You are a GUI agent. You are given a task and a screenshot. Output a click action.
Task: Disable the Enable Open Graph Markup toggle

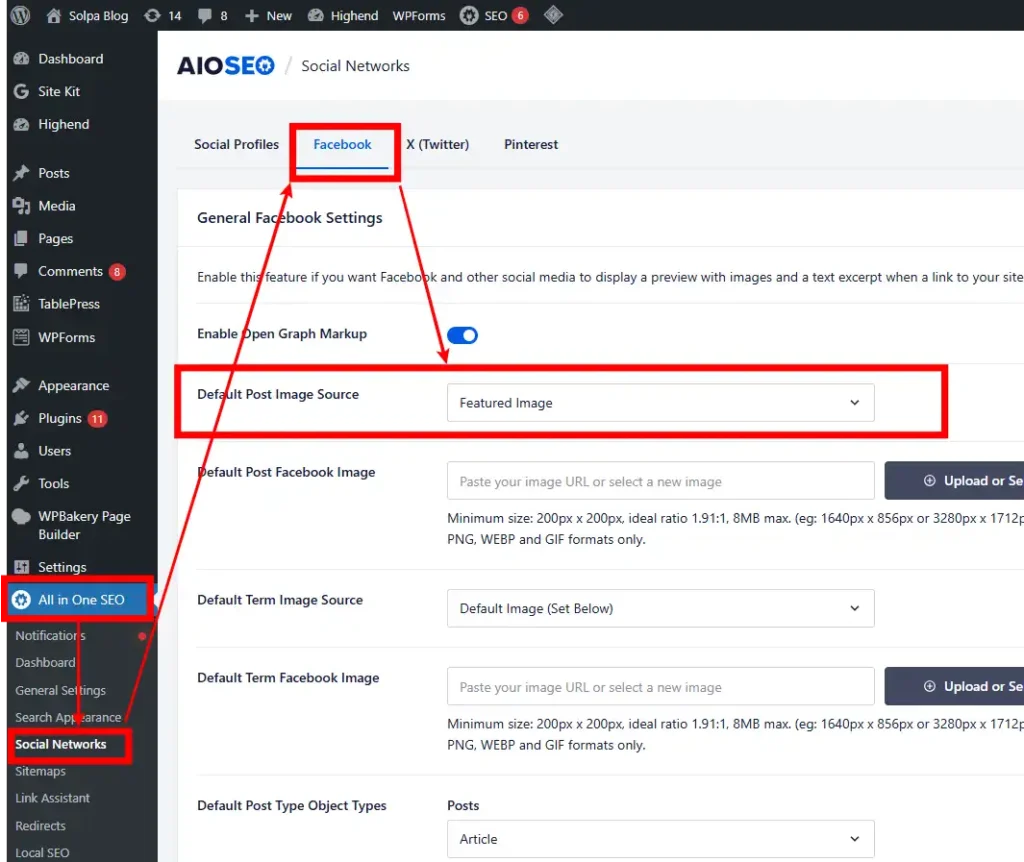(x=462, y=335)
